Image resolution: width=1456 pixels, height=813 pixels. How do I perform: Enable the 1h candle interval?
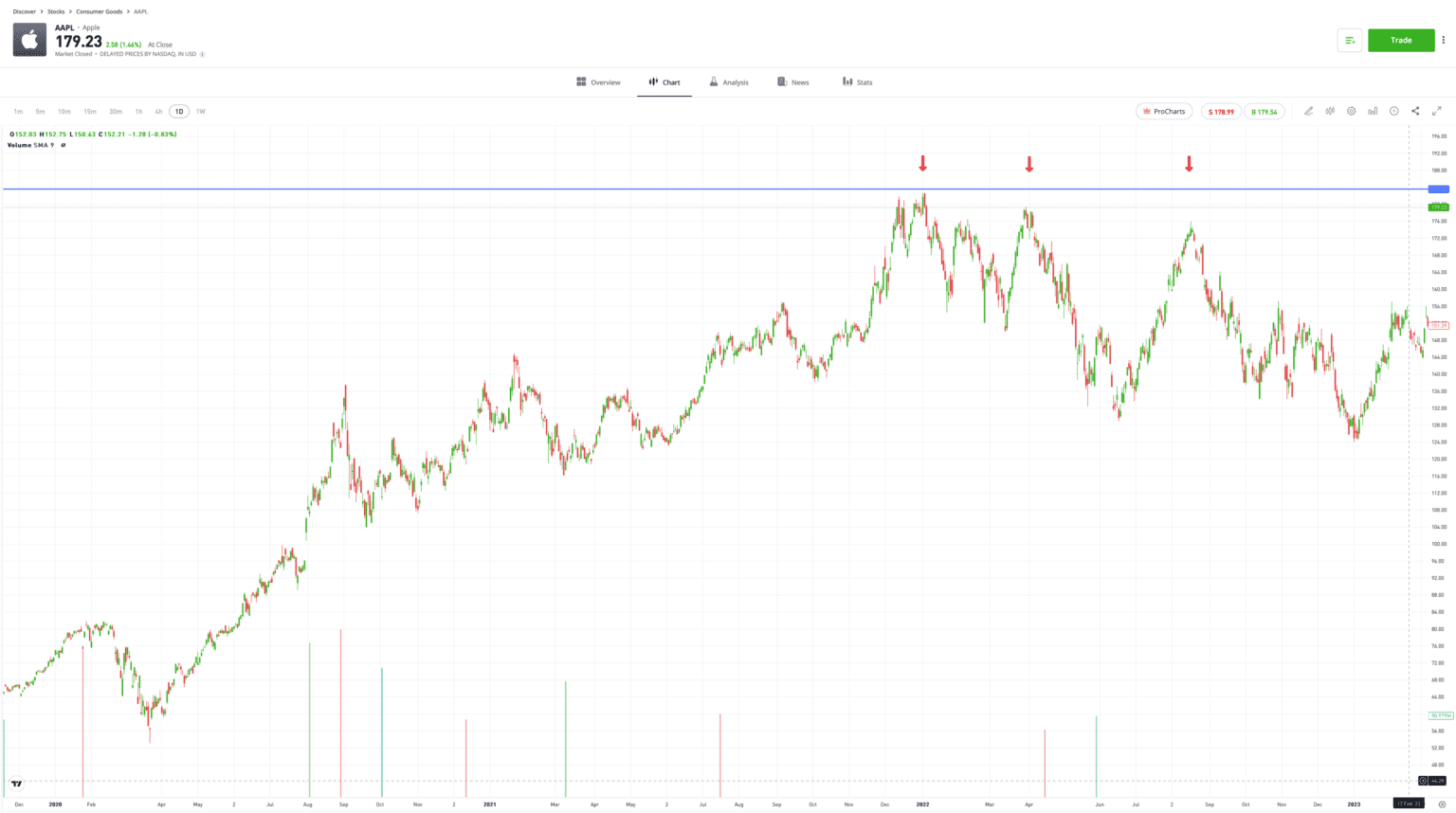coord(138,111)
